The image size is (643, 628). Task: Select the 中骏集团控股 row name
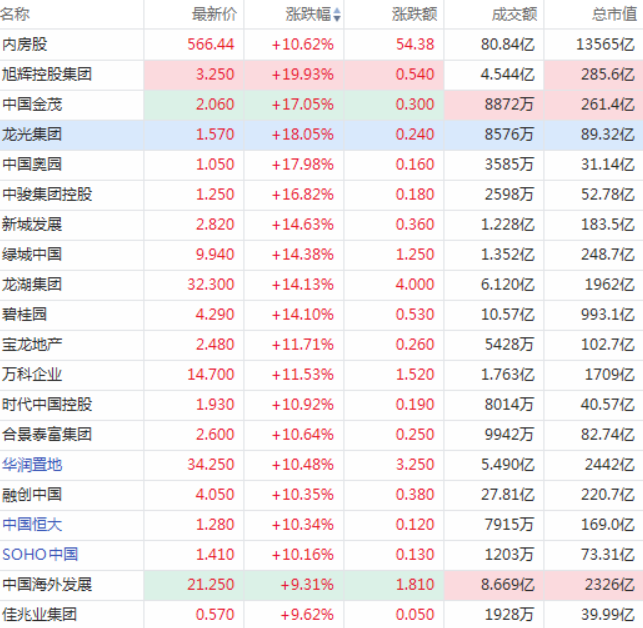pyautogui.click(x=47, y=194)
